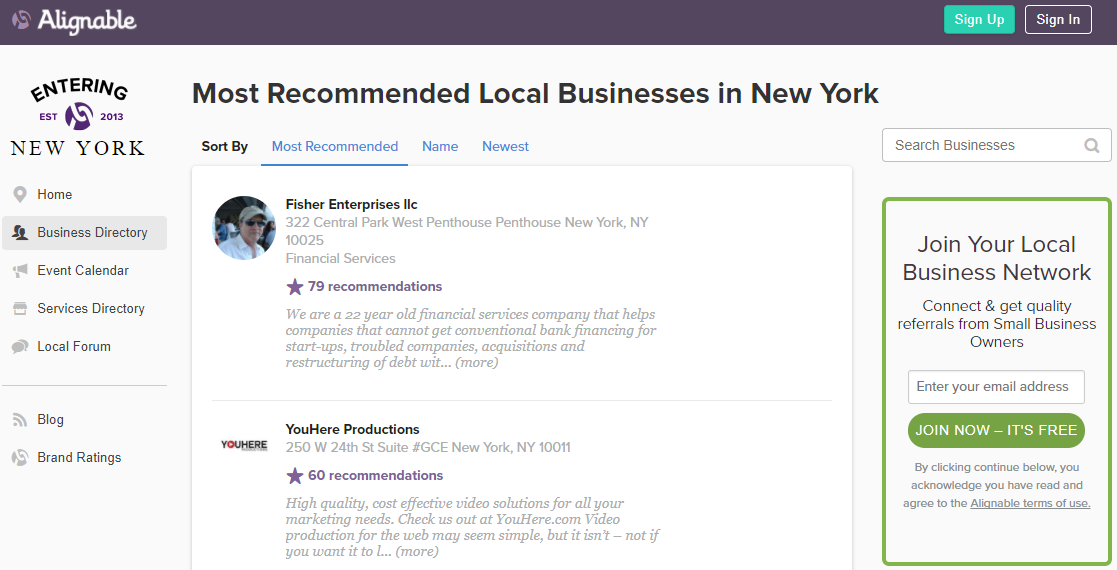Open the Alignable terms of use link
Screen dimensions: 1117x570
click(x=1030, y=503)
